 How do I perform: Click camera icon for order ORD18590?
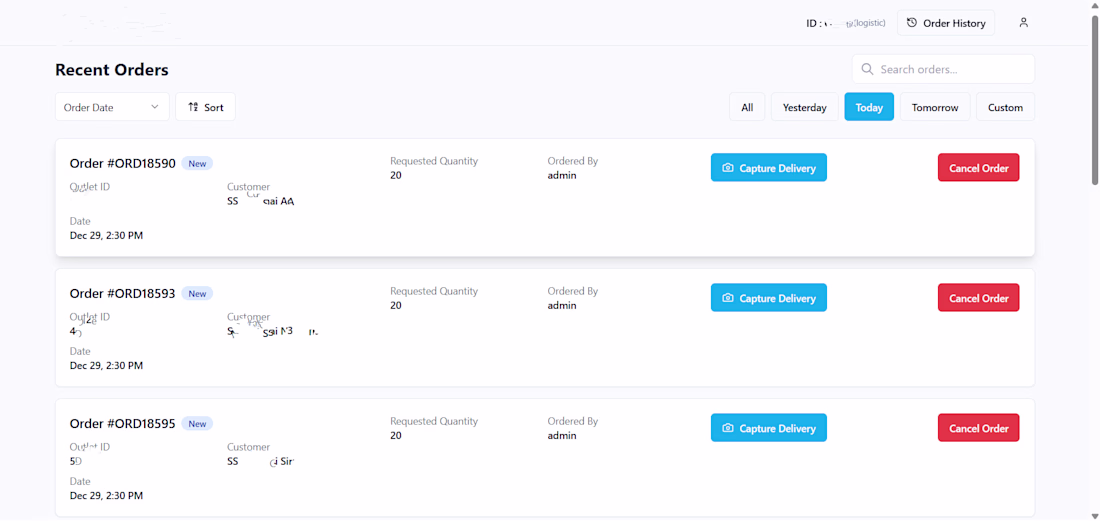click(x=728, y=168)
